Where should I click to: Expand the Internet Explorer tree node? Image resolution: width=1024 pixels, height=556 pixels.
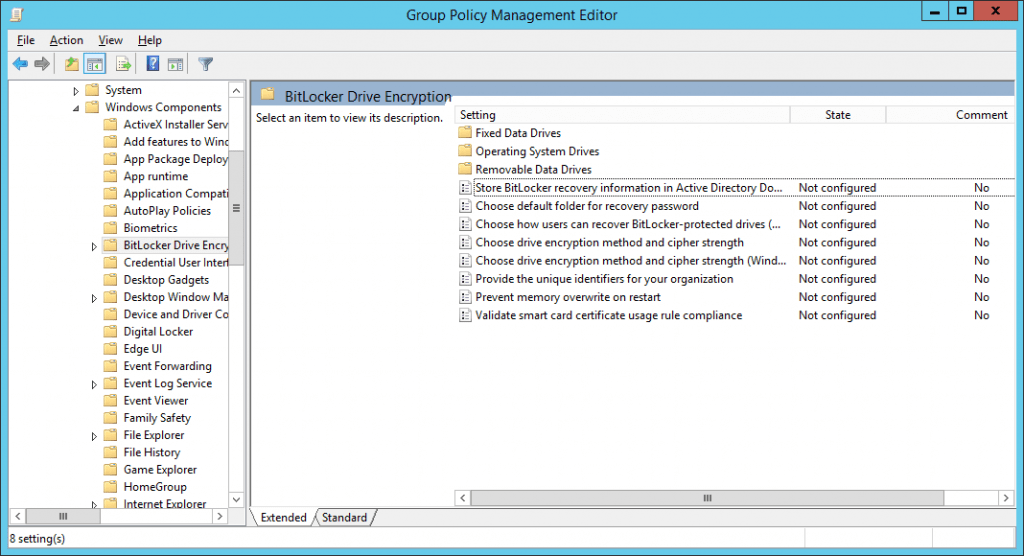(x=94, y=504)
